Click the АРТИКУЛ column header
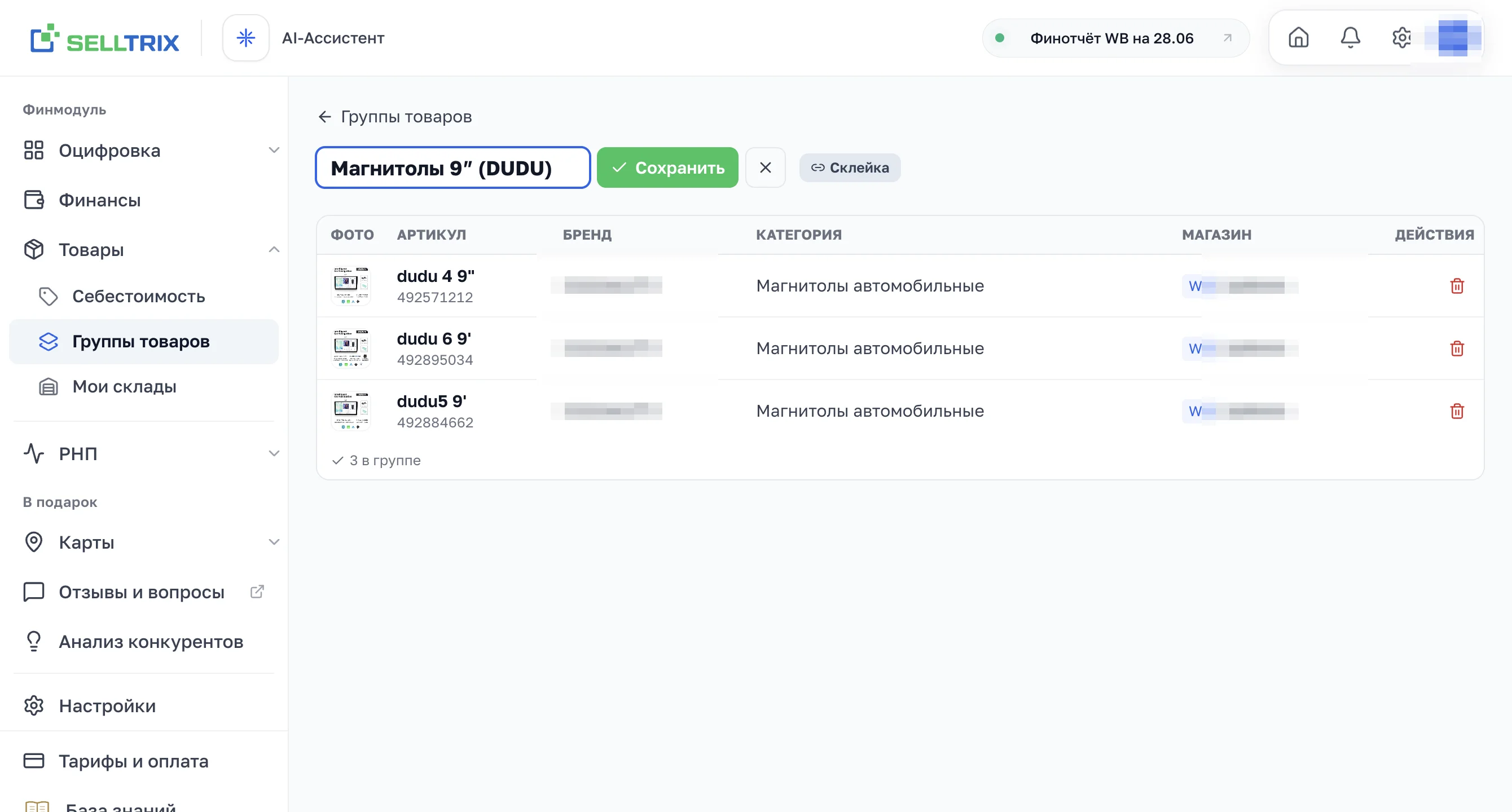This screenshot has width=1512, height=812. [x=432, y=235]
